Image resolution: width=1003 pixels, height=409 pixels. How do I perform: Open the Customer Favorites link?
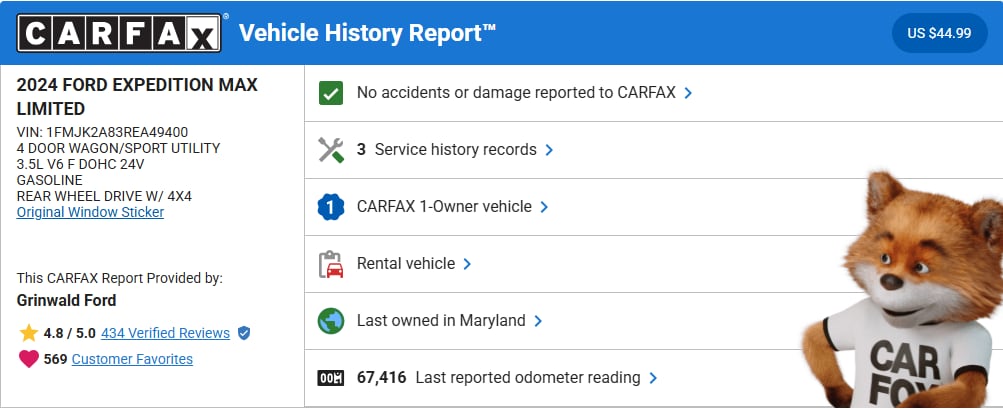coord(132,359)
